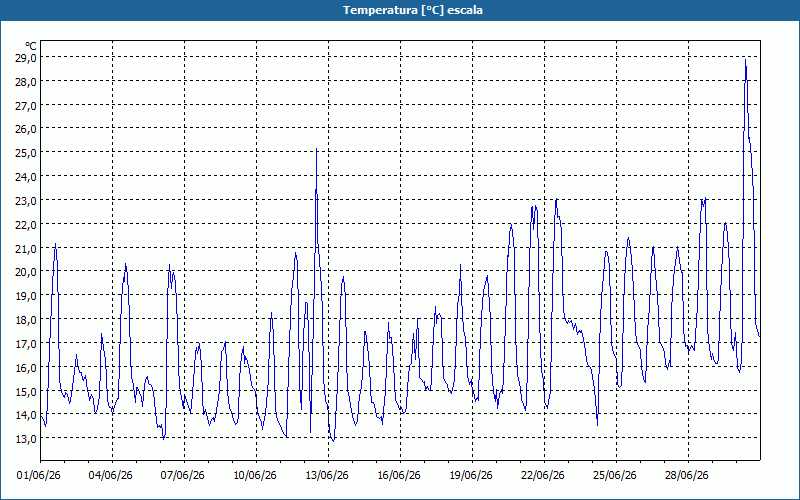Click the 26,0 axis value
The image size is (800, 500).
(x=26, y=129)
